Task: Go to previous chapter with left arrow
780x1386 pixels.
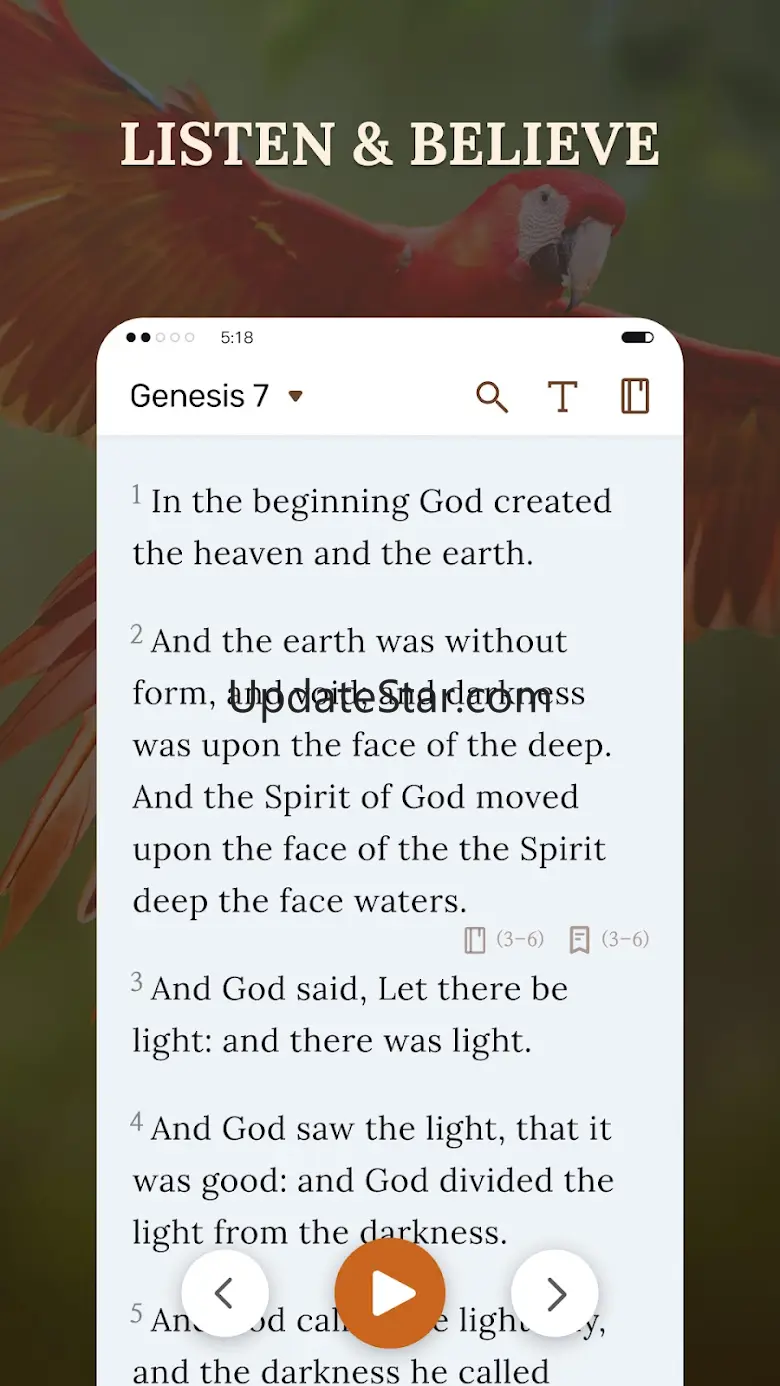Action: point(225,1294)
